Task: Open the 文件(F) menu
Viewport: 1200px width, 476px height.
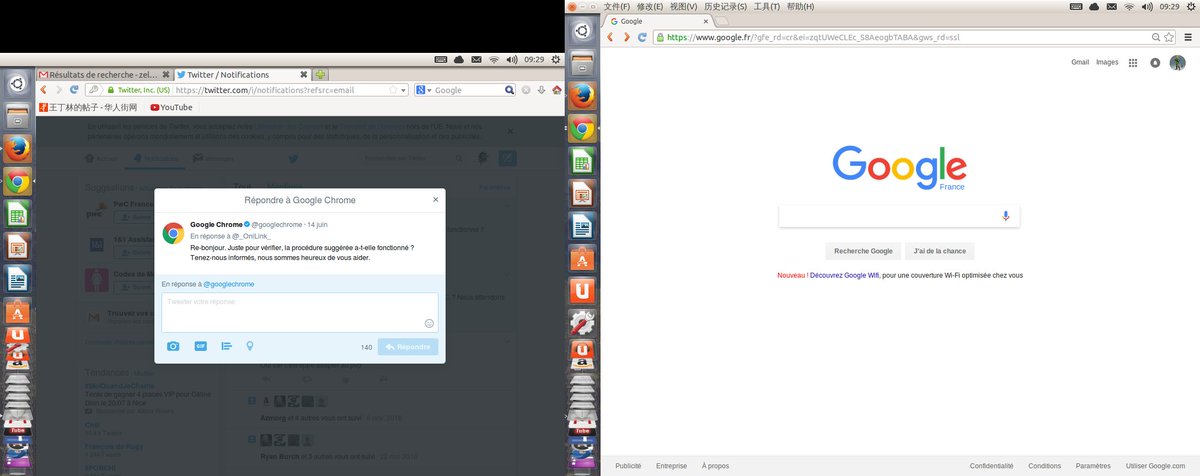Action: tap(619, 6)
